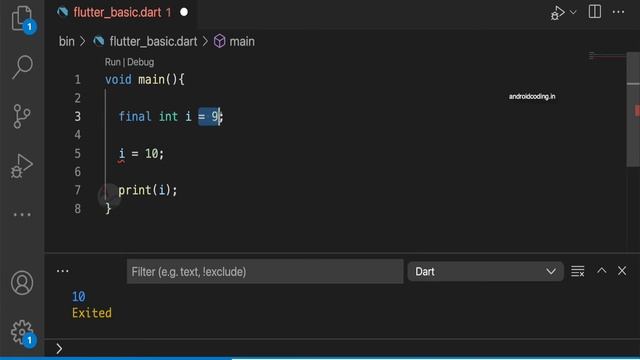Screen dimensions: 640x360
Task: Click line number 5 in gutter
Action: click(x=78, y=153)
